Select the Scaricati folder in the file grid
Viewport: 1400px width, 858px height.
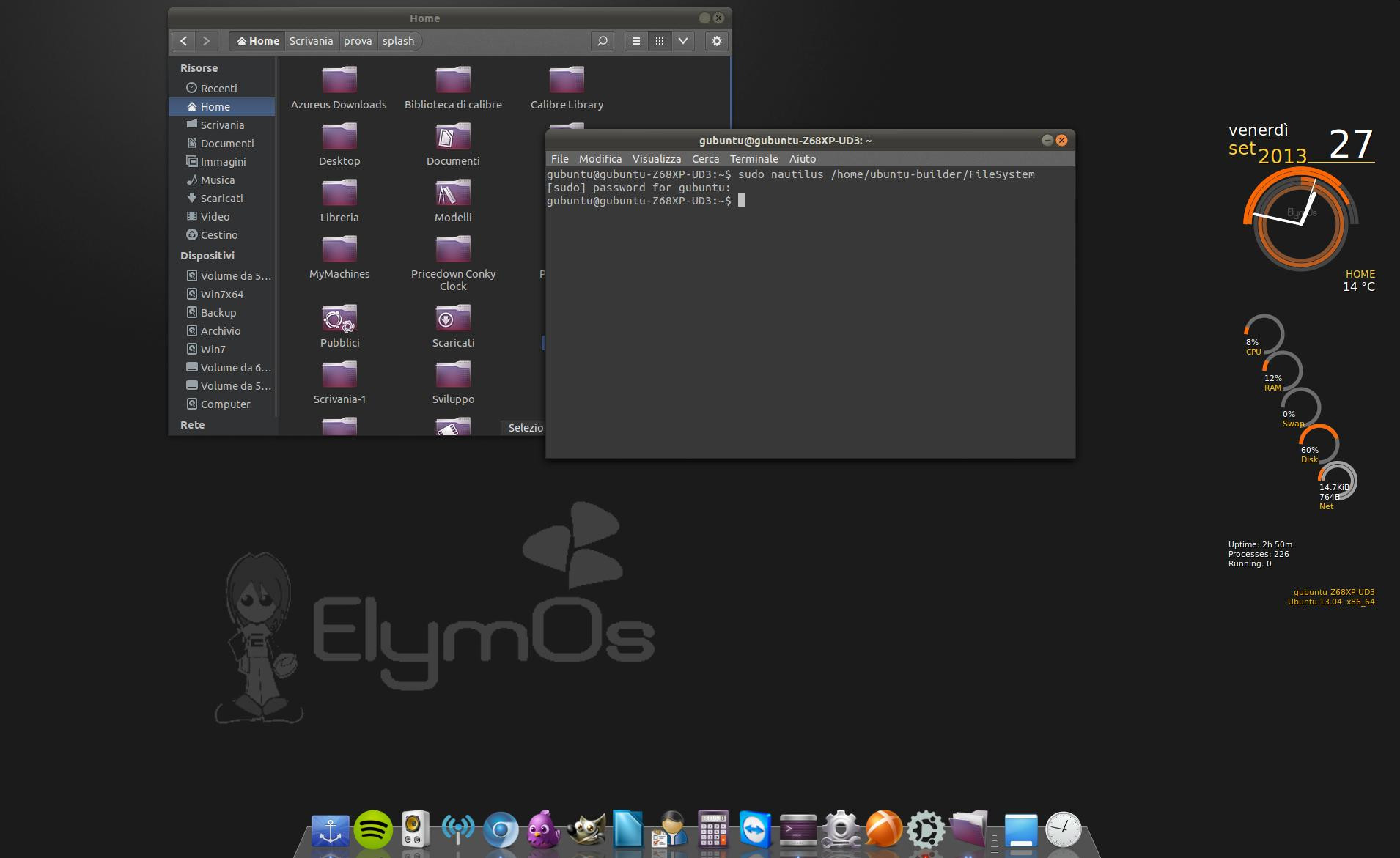(453, 326)
